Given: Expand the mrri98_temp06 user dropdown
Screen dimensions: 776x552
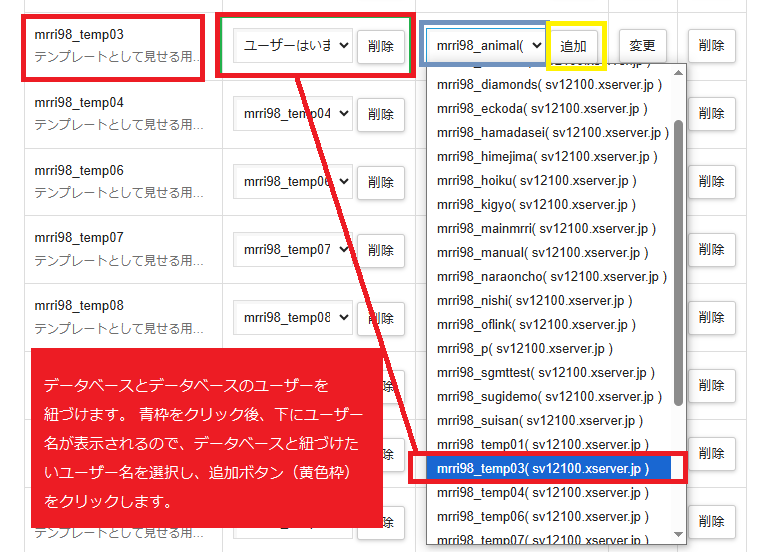Looking at the screenshot, I should pos(292,182).
